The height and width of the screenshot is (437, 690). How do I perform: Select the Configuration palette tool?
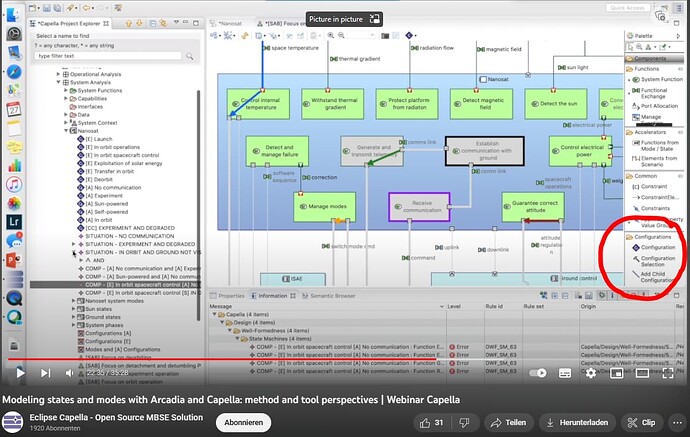tap(653, 248)
